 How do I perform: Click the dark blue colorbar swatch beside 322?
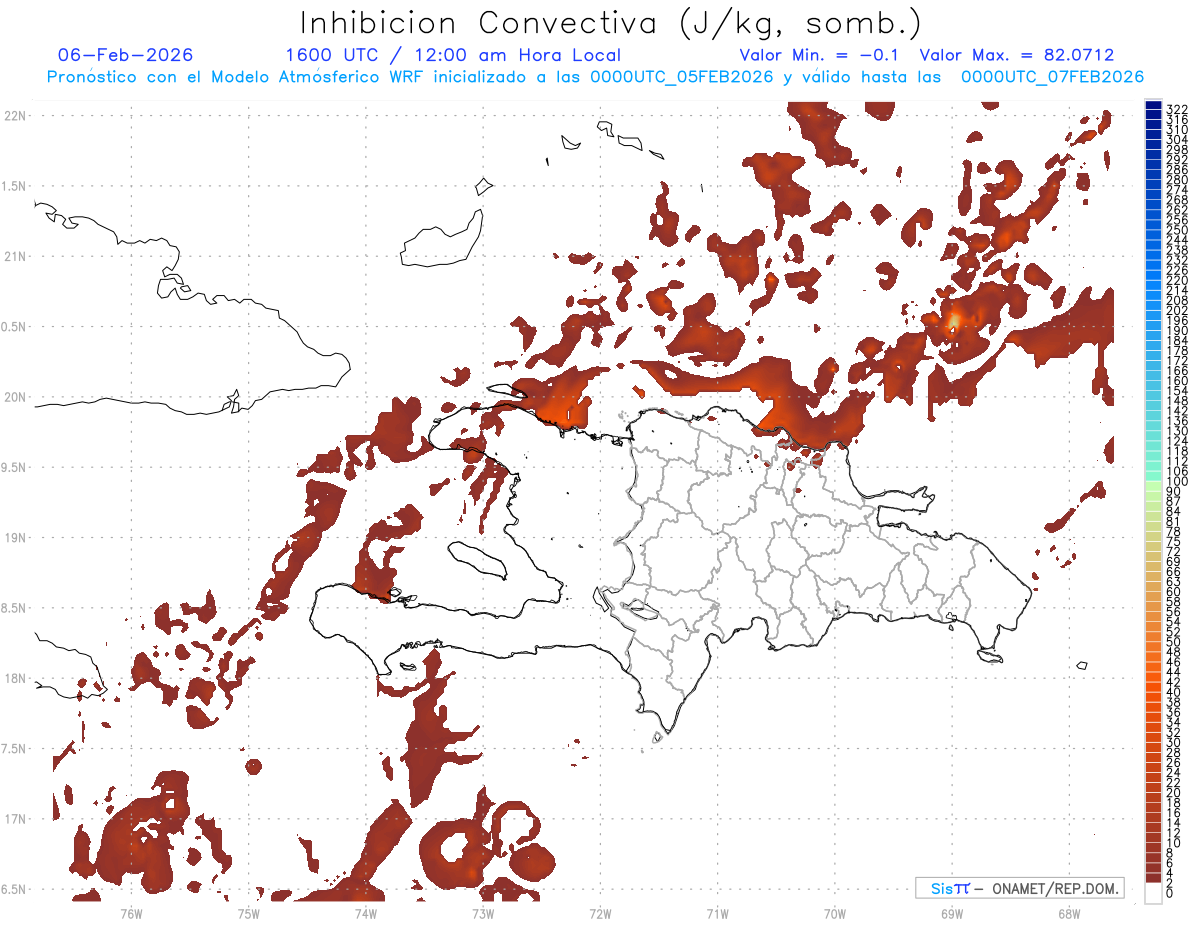pos(1153,106)
